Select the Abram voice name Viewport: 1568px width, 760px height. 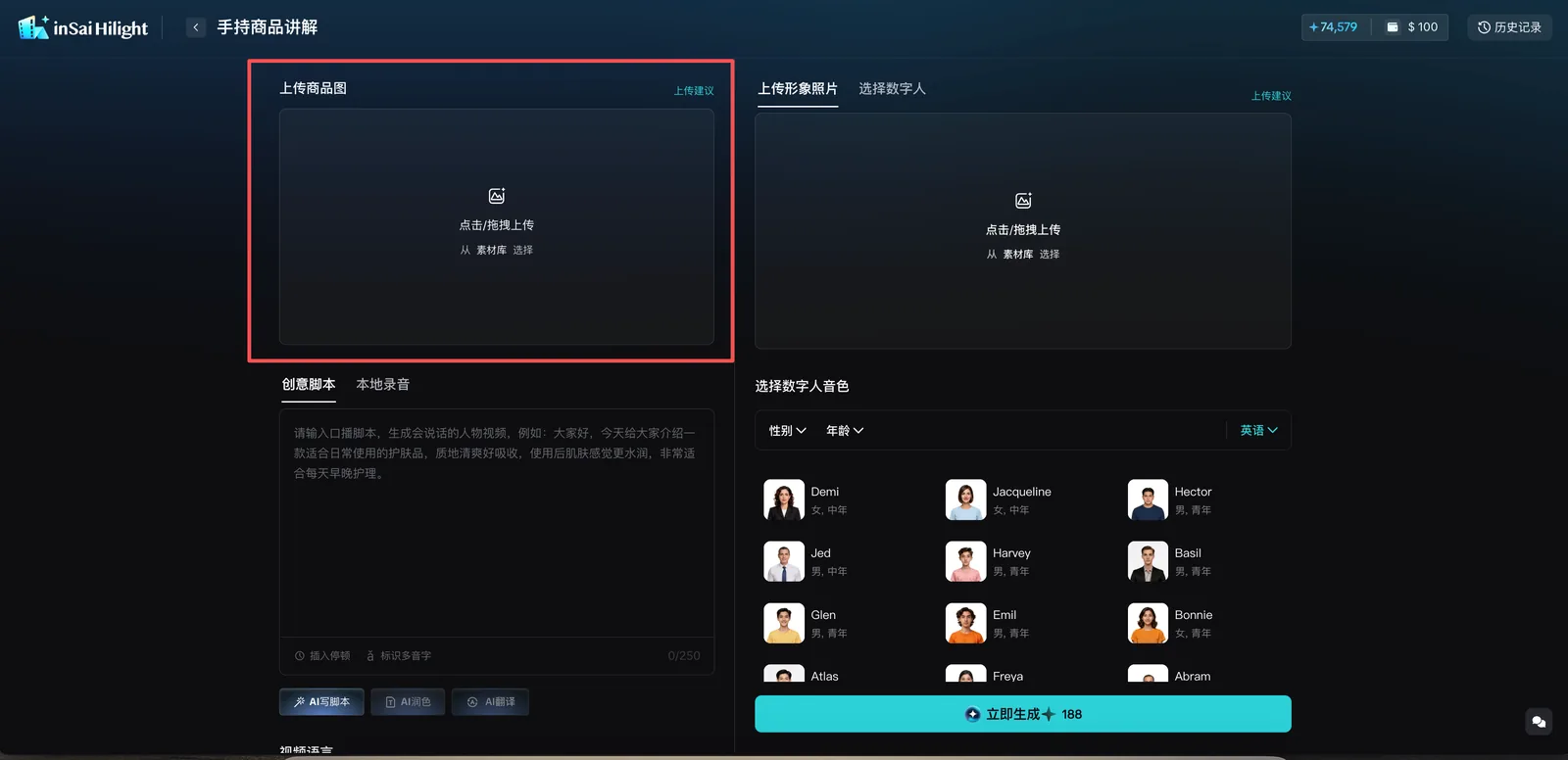[1193, 677]
